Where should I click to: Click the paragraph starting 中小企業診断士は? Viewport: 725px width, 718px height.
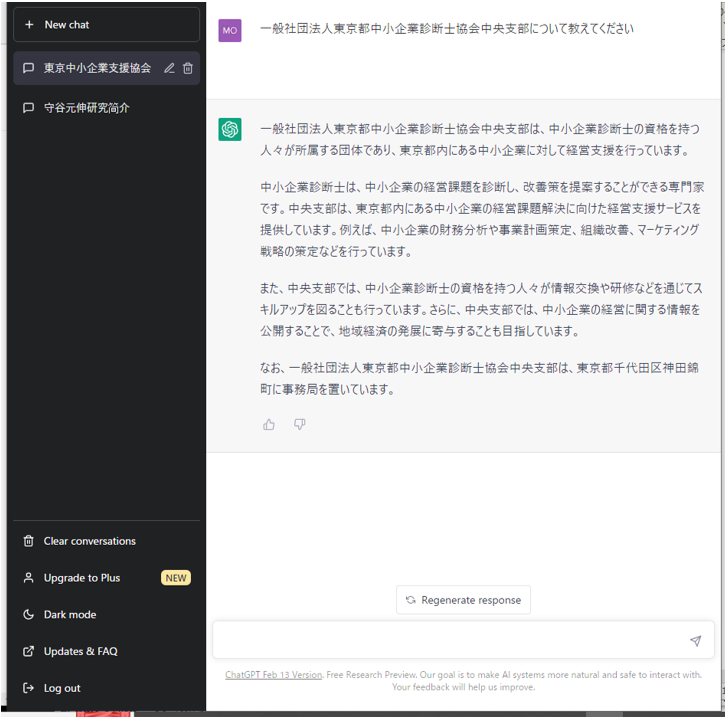point(482,219)
